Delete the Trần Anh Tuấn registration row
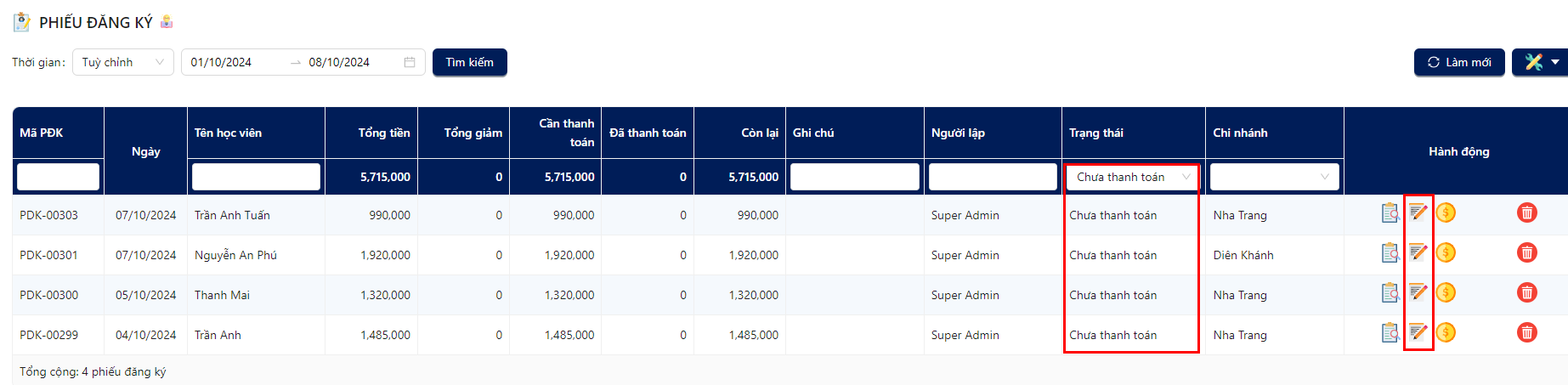This screenshot has height=385, width=1568. [x=1527, y=212]
